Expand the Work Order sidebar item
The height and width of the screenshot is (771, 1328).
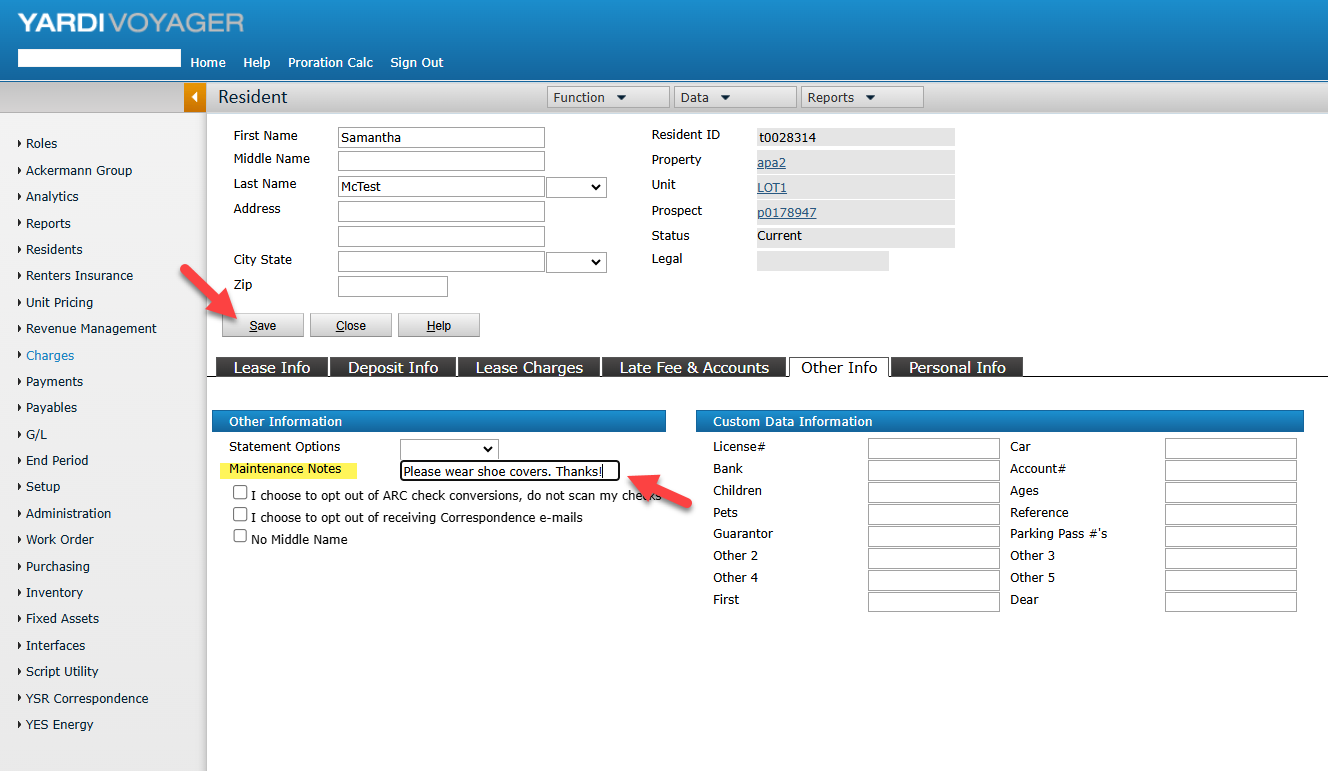point(59,540)
